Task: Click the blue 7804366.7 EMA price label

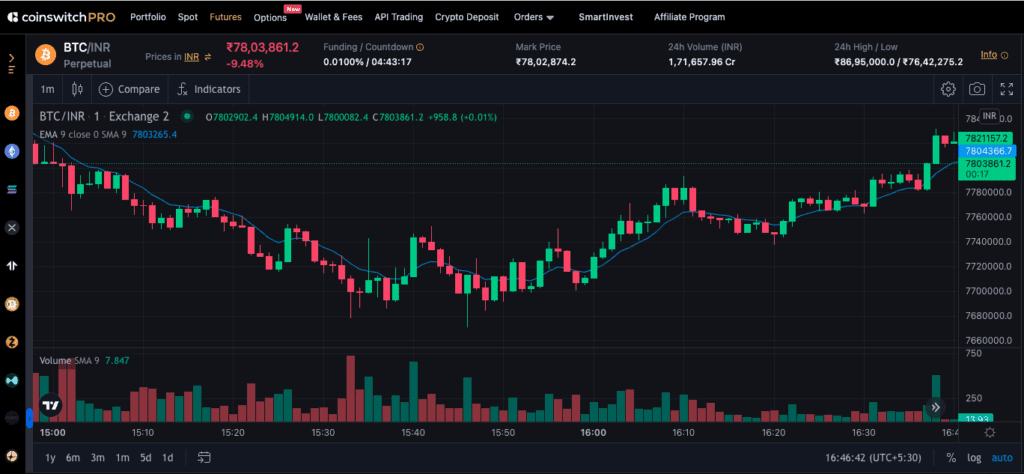Action: pyautogui.click(x=988, y=151)
